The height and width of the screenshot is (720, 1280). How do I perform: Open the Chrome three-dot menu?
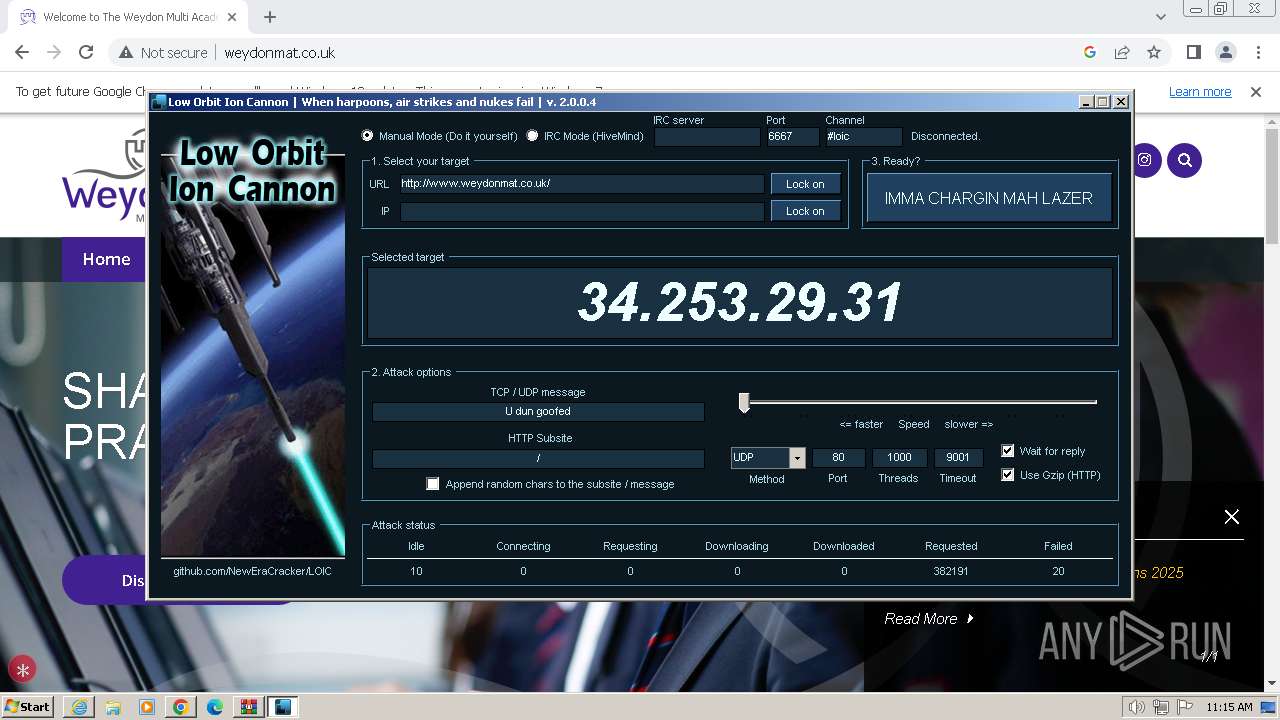[x=1258, y=53]
